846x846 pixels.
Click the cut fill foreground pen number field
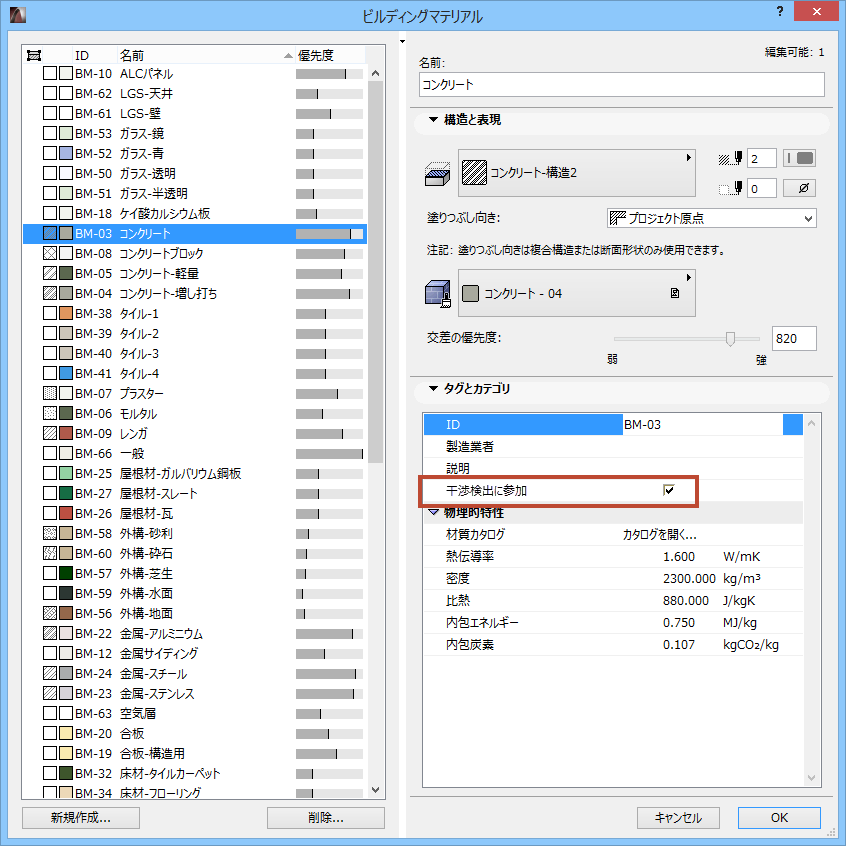click(762, 159)
